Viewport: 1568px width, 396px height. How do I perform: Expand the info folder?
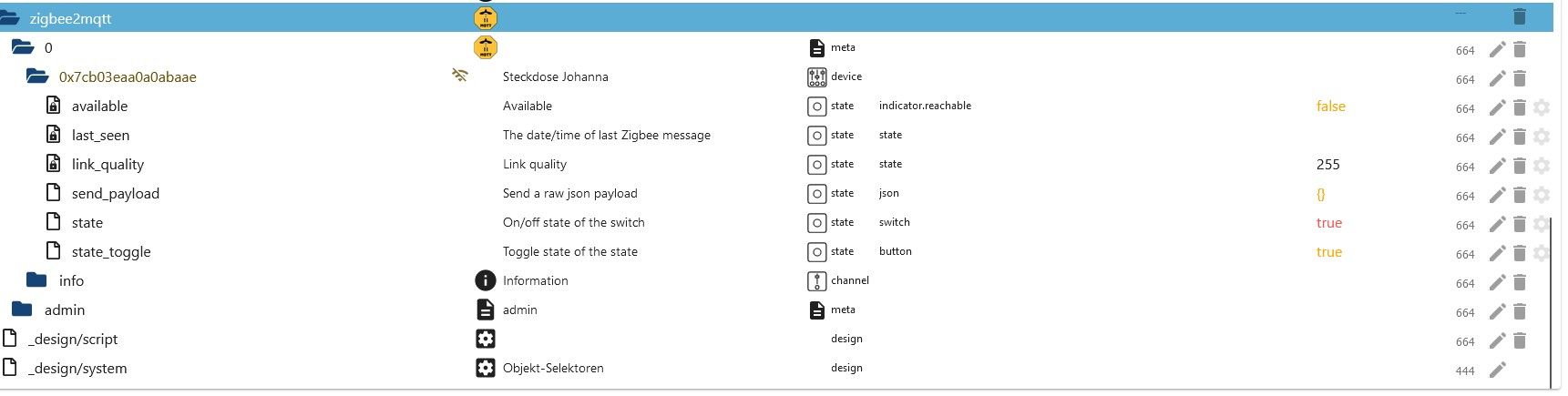[36, 279]
